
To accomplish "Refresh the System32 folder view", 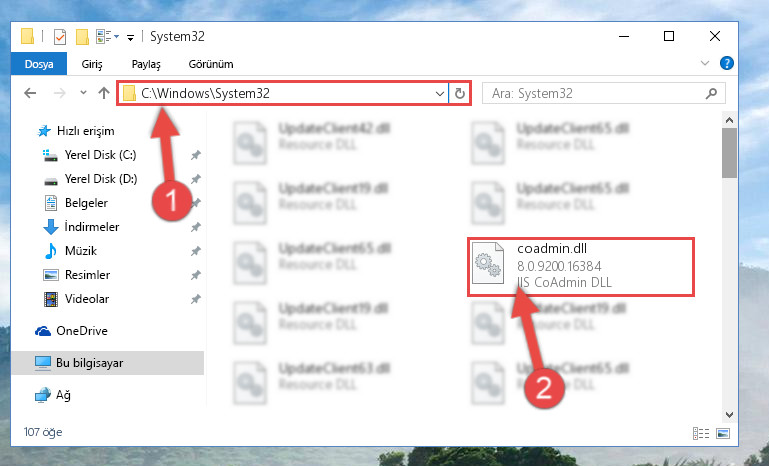I will 460,93.
